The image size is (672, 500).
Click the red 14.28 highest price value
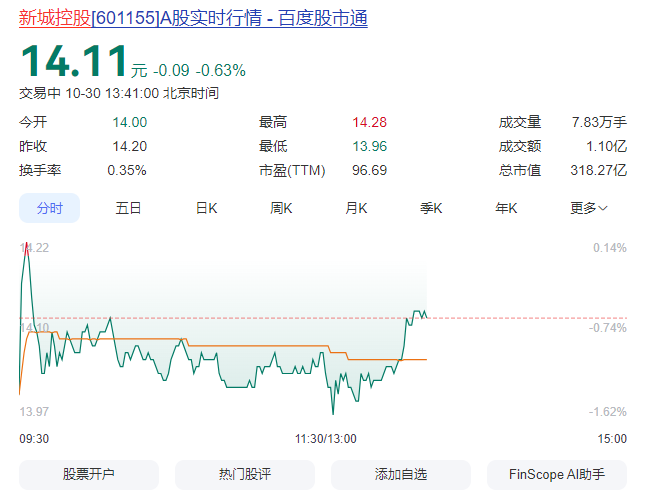[369, 122]
